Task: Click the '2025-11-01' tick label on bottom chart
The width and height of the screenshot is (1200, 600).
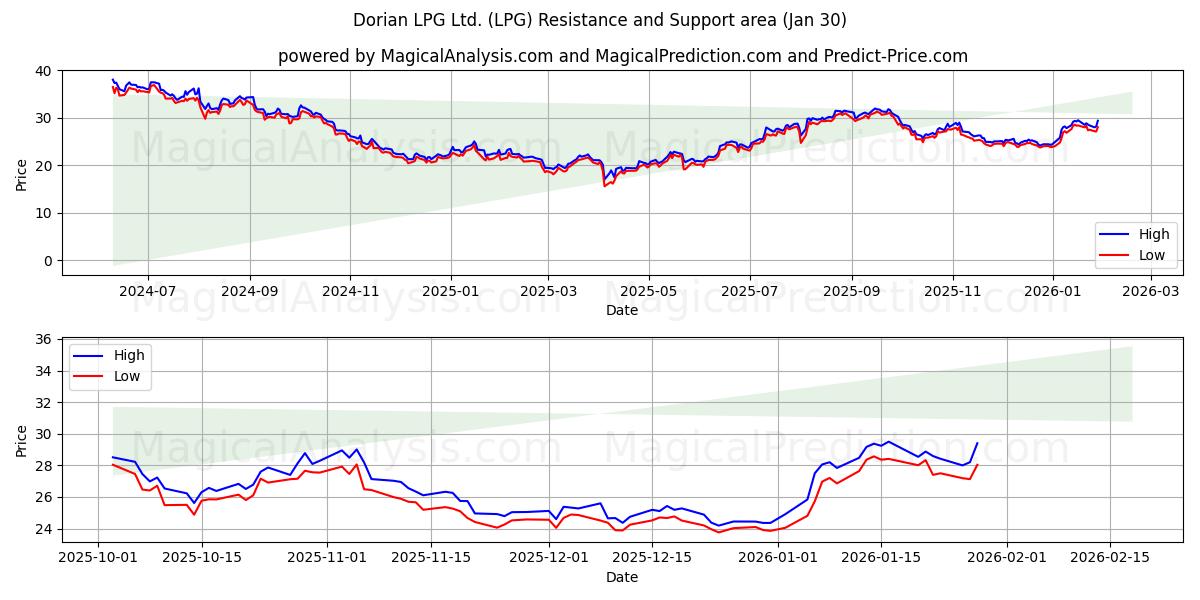Action: pyautogui.click(x=328, y=557)
